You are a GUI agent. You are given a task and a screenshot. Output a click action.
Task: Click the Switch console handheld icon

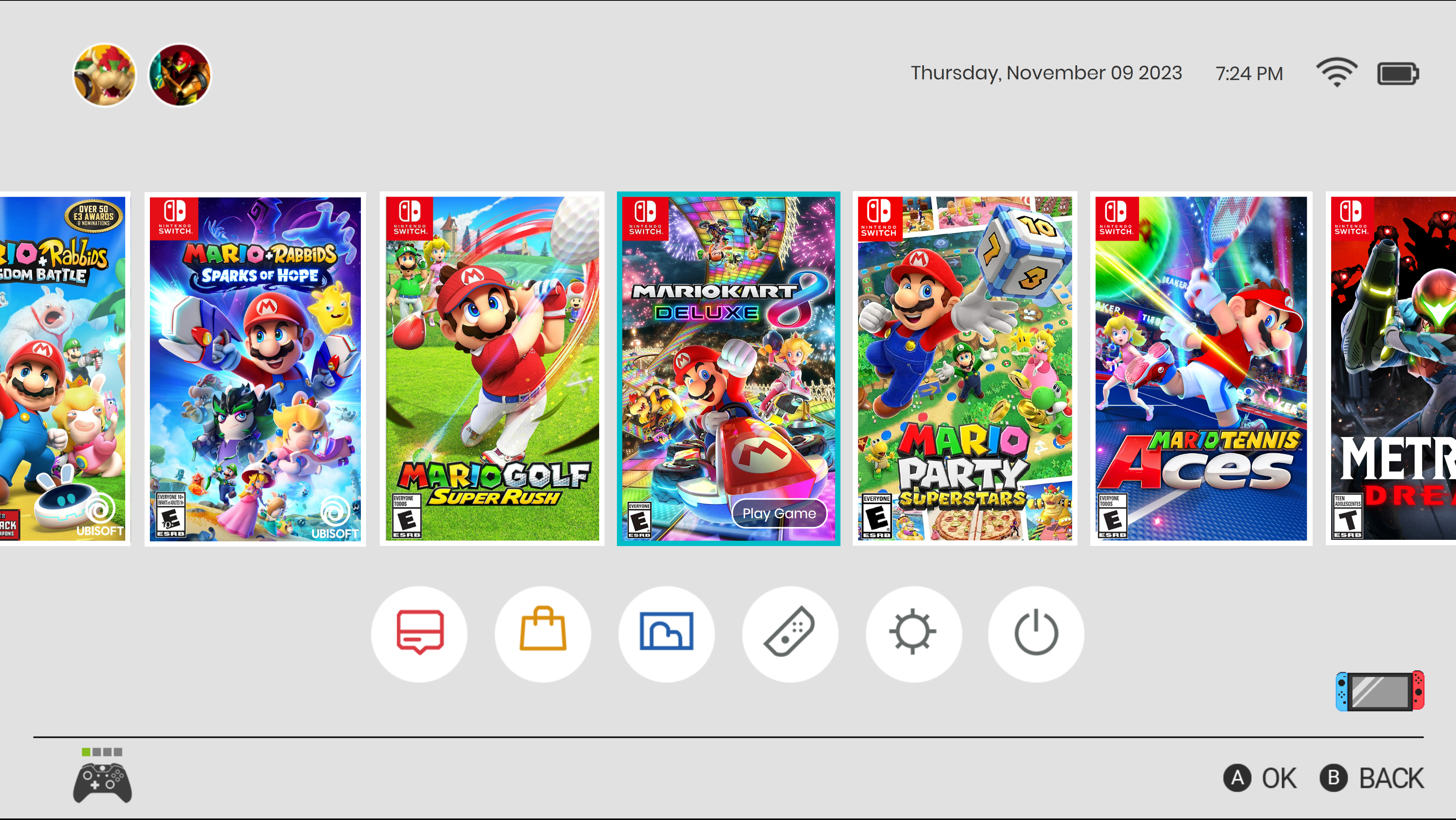1380,691
